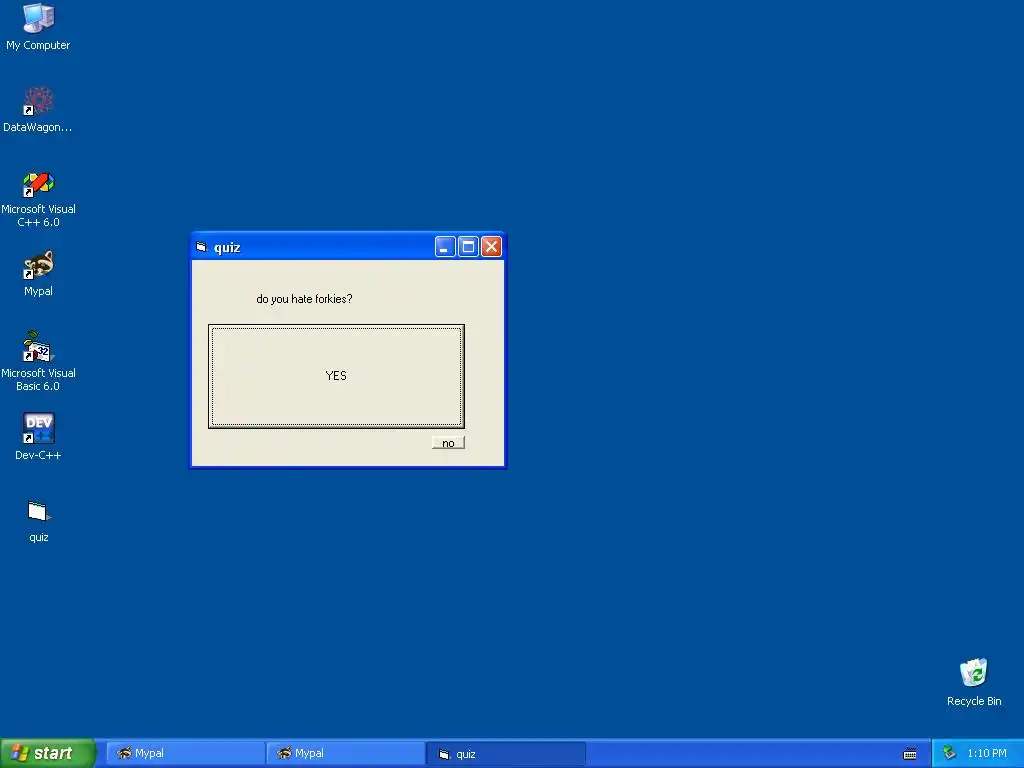The height and width of the screenshot is (768, 1024).
Task: Switch to the first Mypal taskbar window
Action: click(185, 754)
